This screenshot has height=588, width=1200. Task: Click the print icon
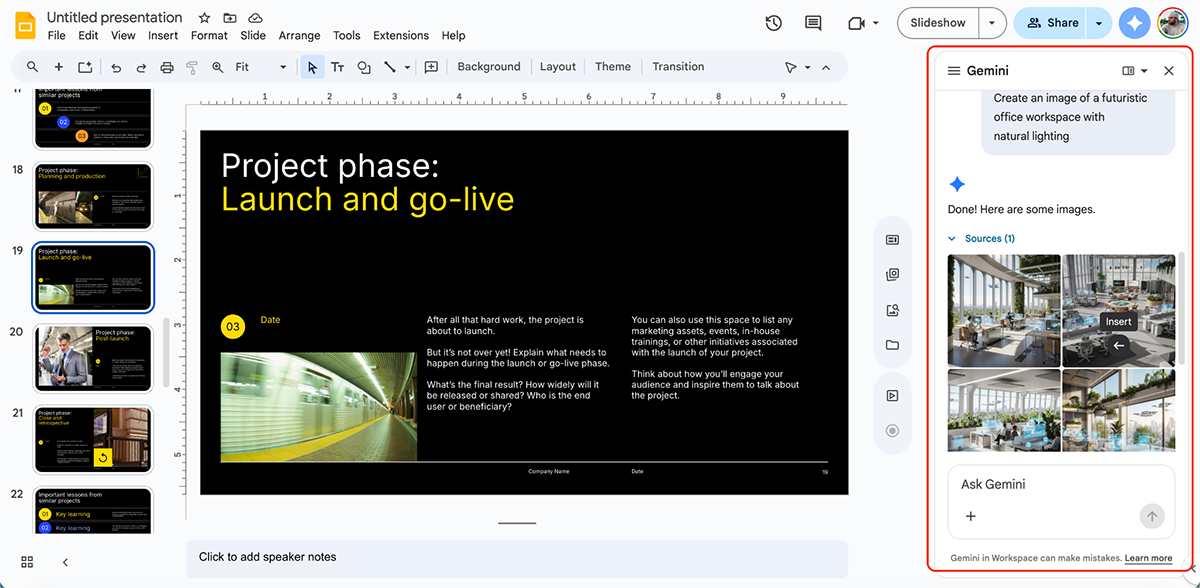tap(166, 67)
